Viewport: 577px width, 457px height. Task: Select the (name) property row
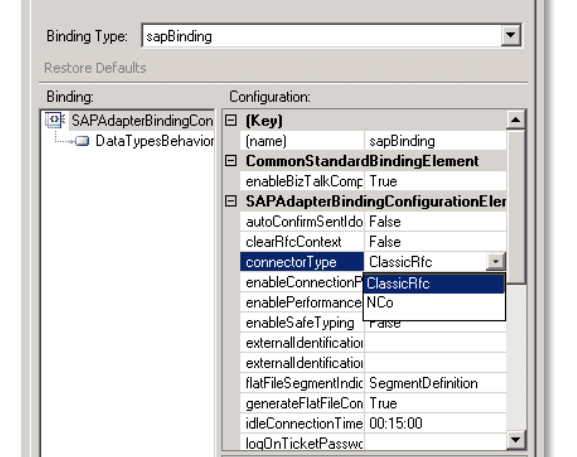click(373, 141)
